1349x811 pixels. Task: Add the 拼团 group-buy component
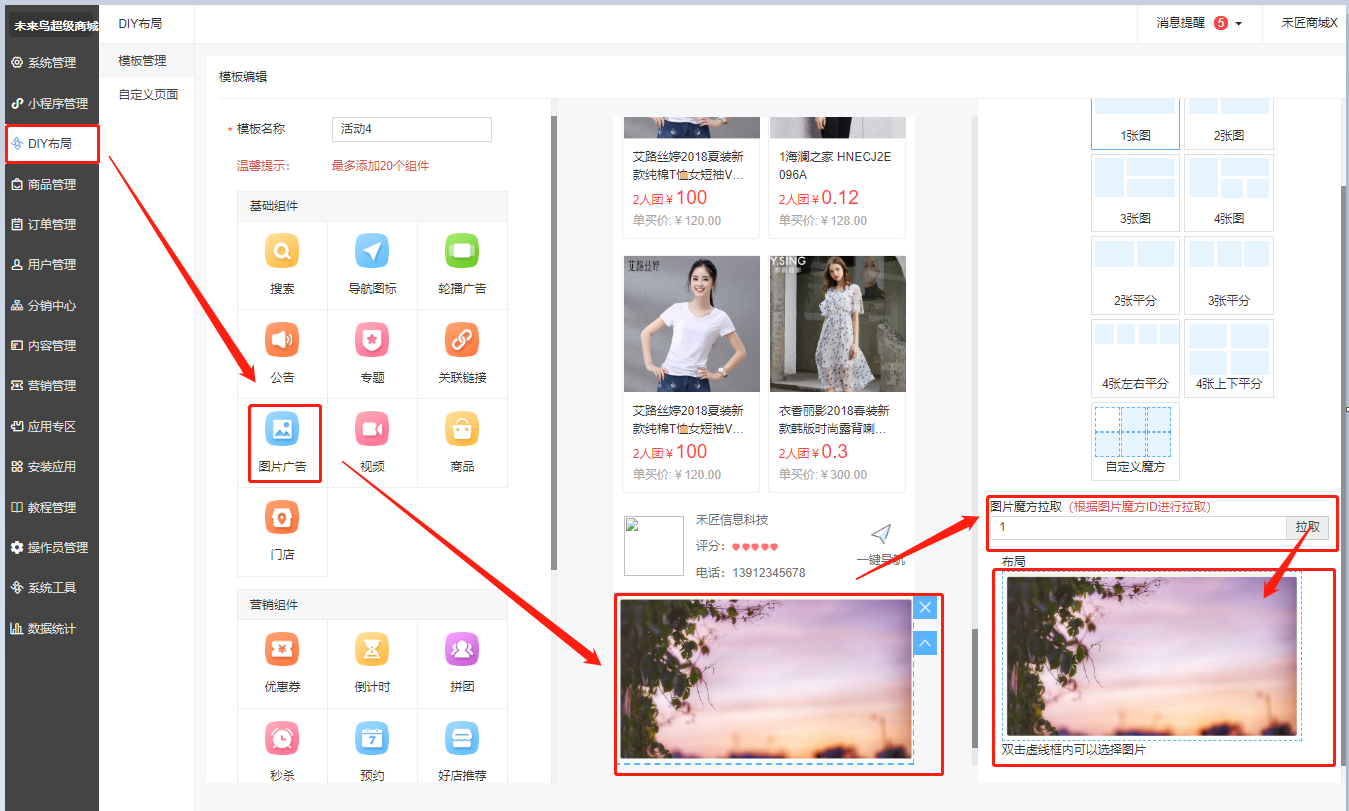[x=462, y=664]
